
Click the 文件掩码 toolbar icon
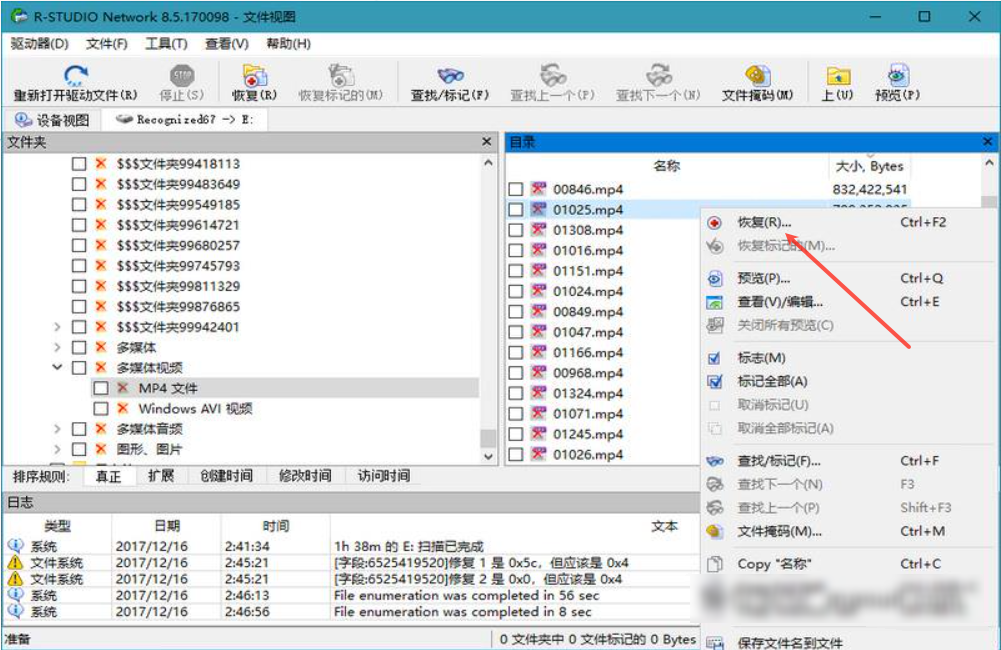coord(757,76)
